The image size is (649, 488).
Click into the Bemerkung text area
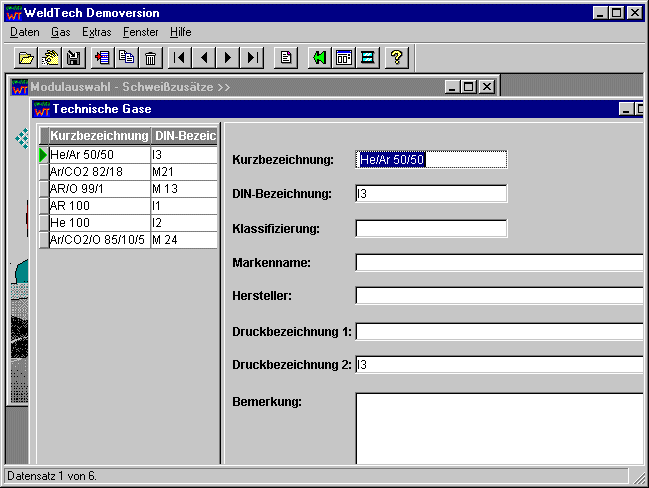click(498, 428)
